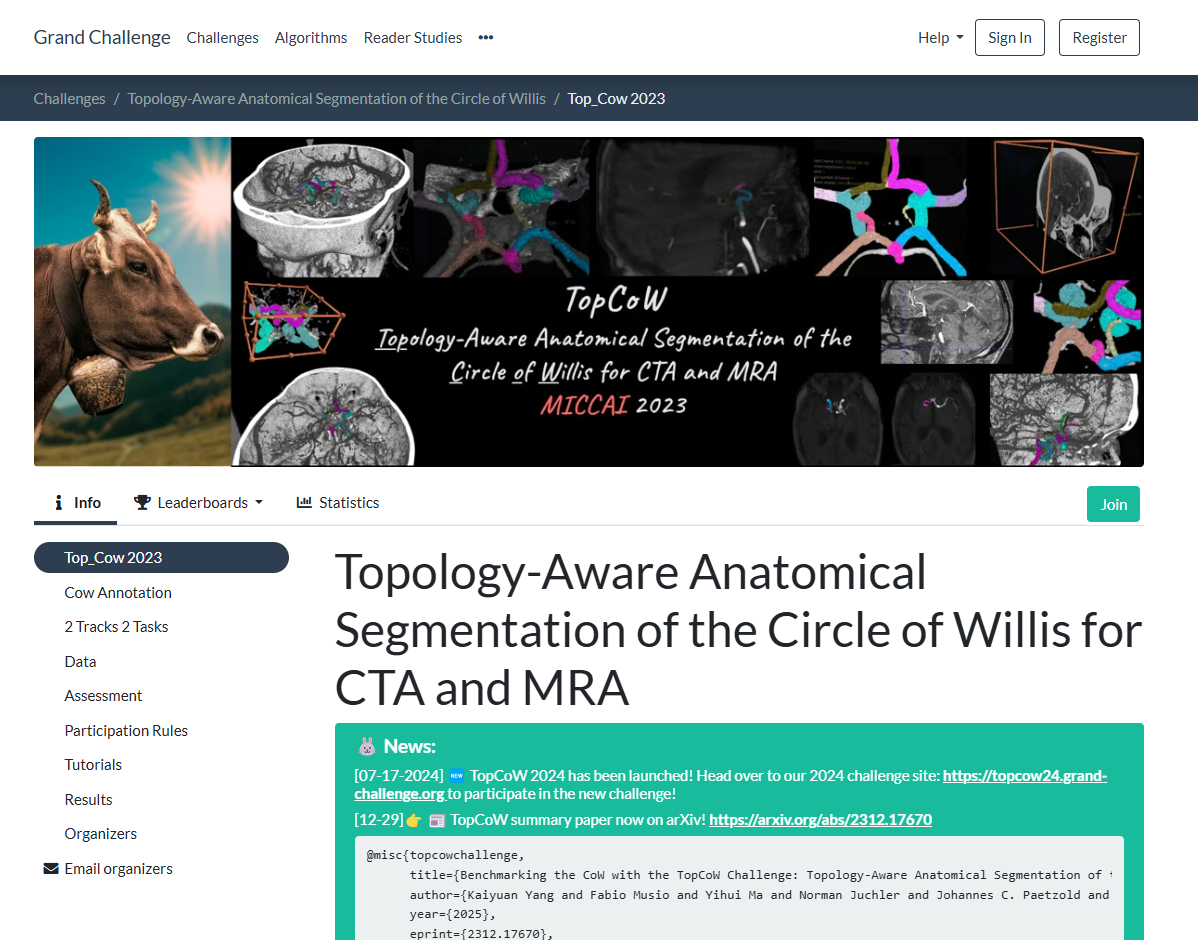Go to Challenges in the breadcrumb
1198x940 pixels.
70,99
